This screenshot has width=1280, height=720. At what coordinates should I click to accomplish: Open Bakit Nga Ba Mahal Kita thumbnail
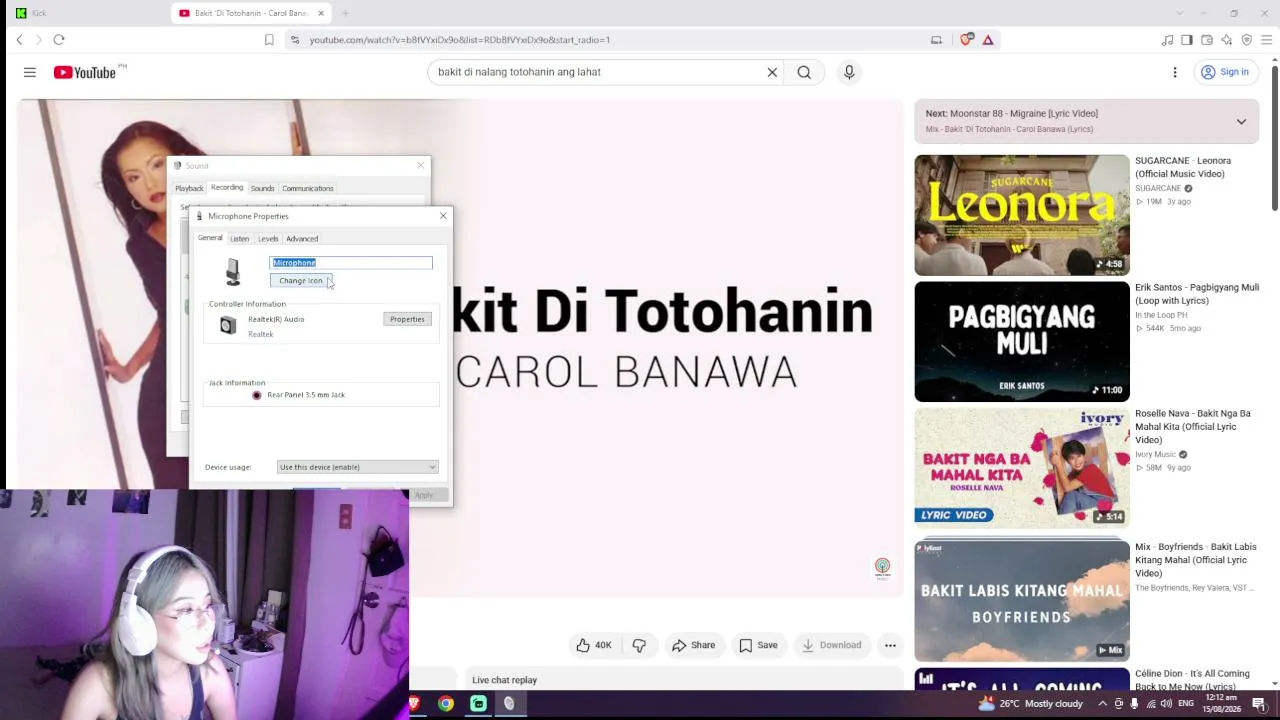[1022, 468]
